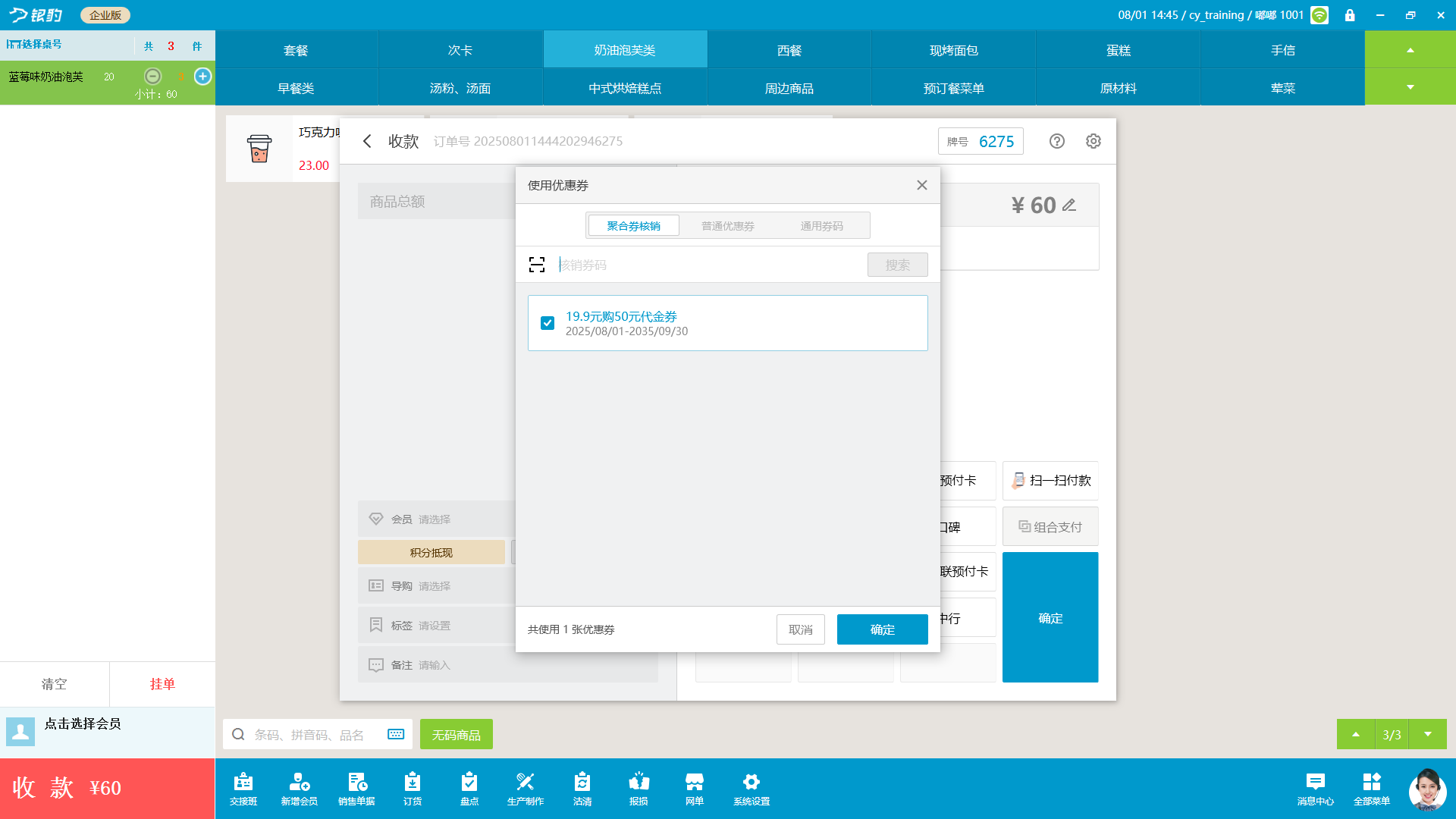Click the drink cup product thumbnail
This screenshot has height=819, width=1456.
click(259, 149)
